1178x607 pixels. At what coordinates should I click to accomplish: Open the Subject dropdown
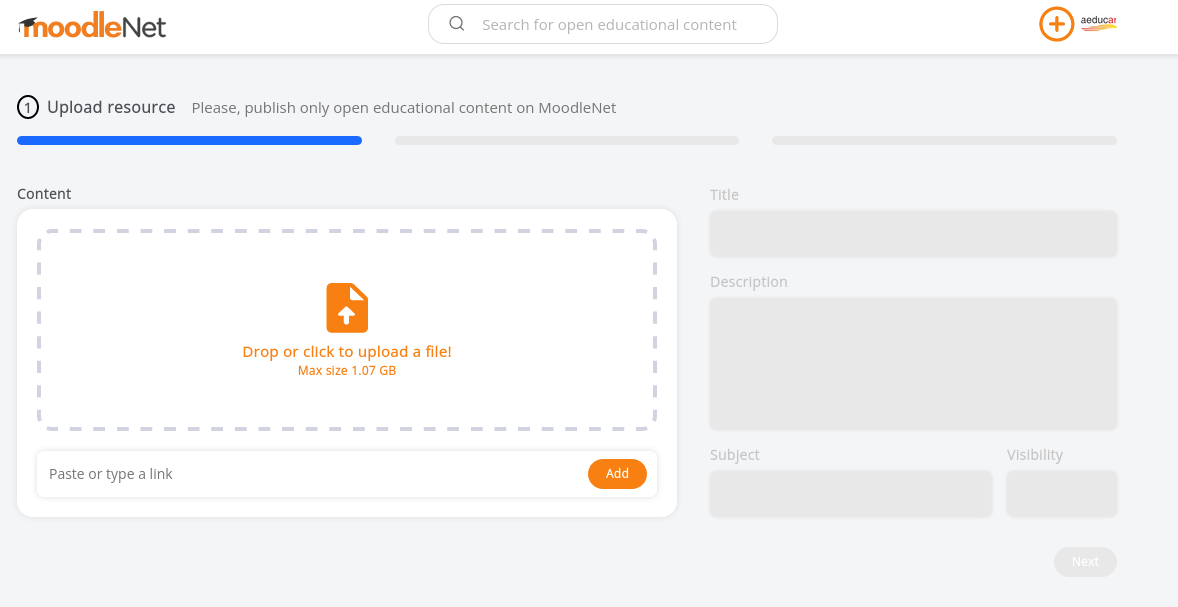click(x=850, y=494)
